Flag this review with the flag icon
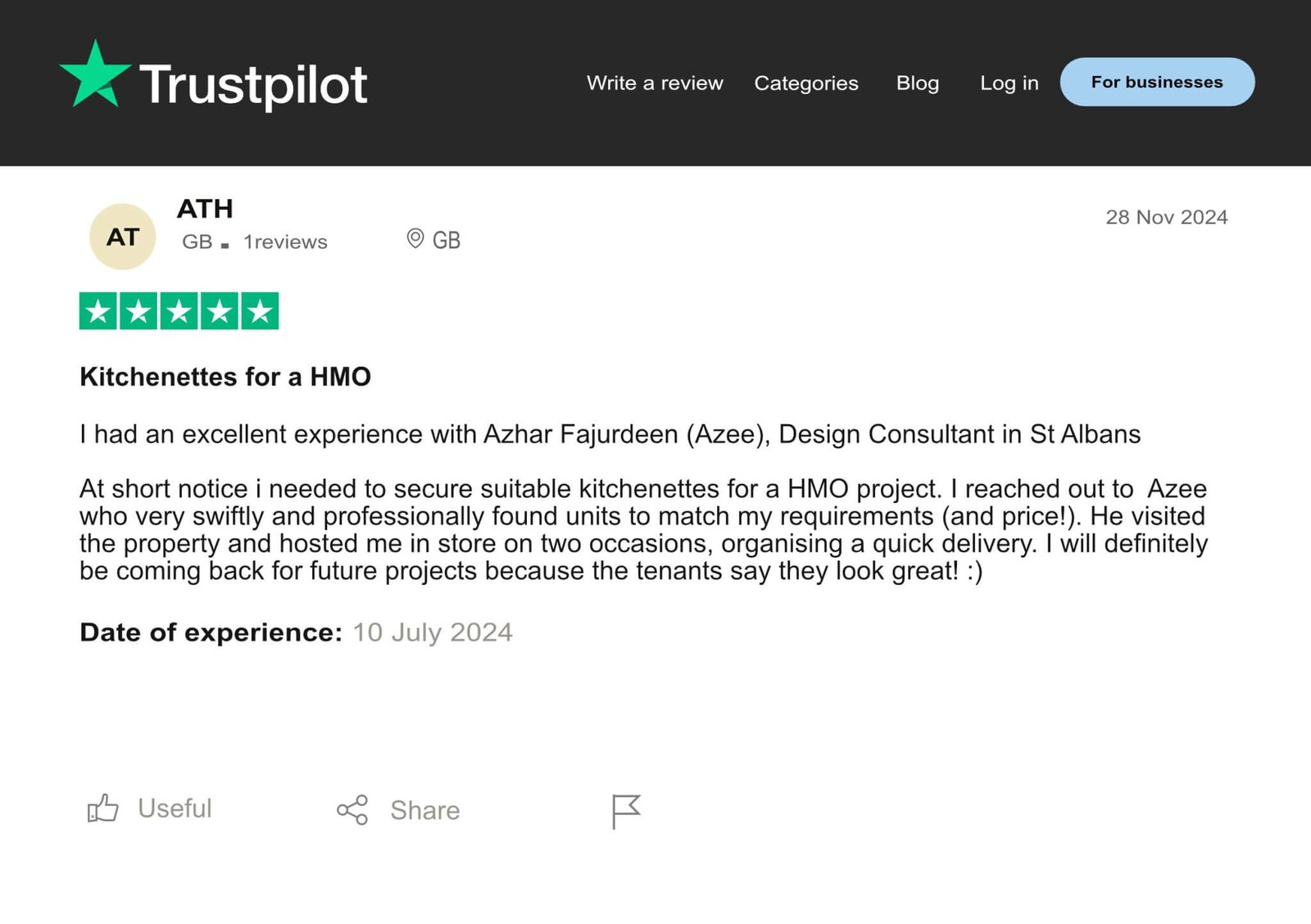The image size is (1311, 924). 626,811
